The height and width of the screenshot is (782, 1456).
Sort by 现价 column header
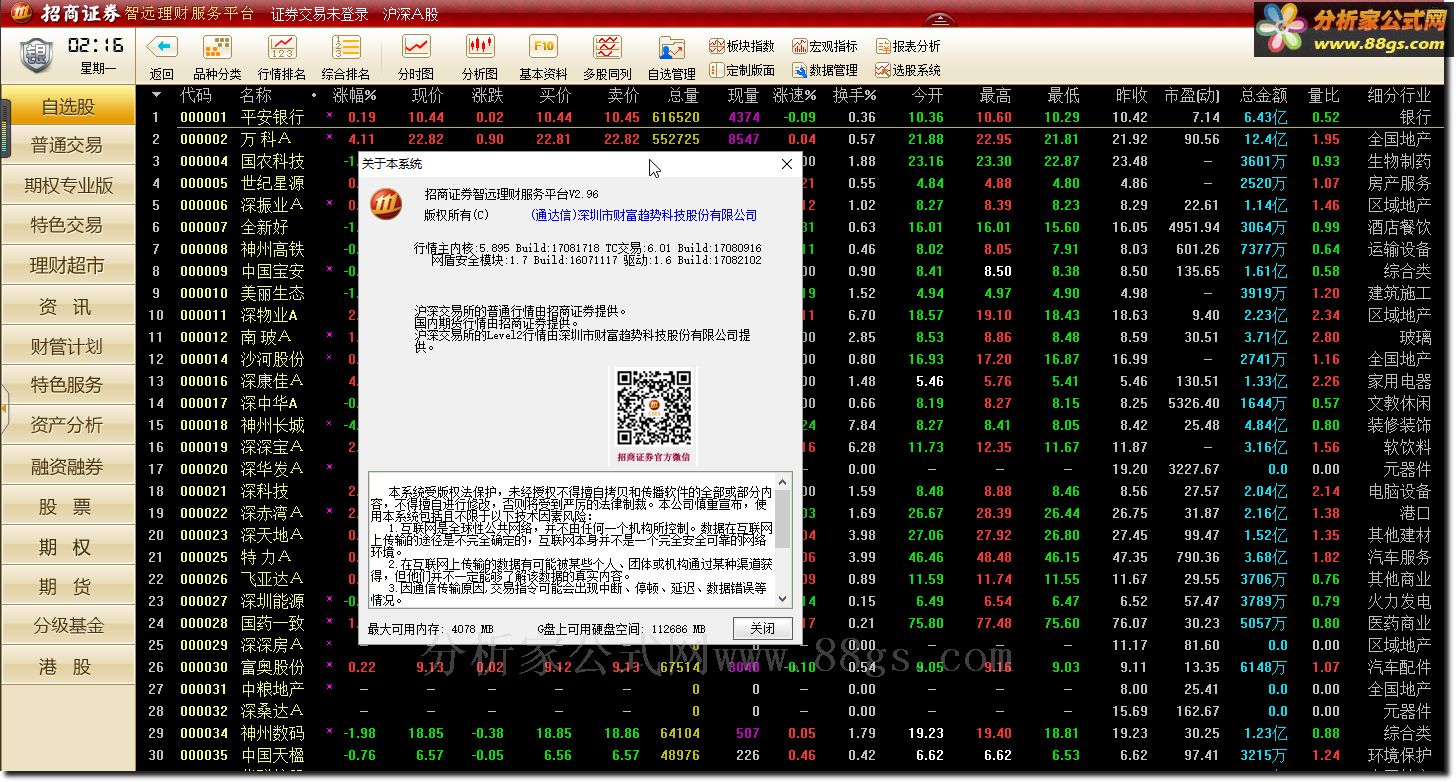pyautogui.click(x=427, y=96)
